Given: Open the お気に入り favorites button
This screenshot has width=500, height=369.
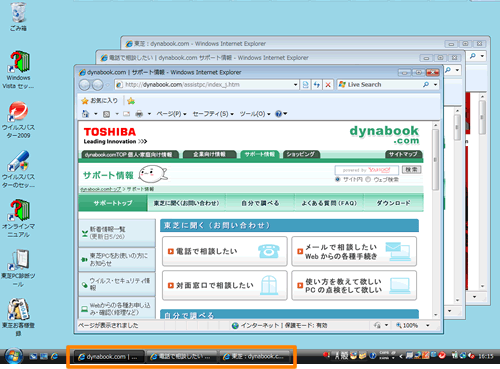Looking at the screenshot, I should 100,101.
